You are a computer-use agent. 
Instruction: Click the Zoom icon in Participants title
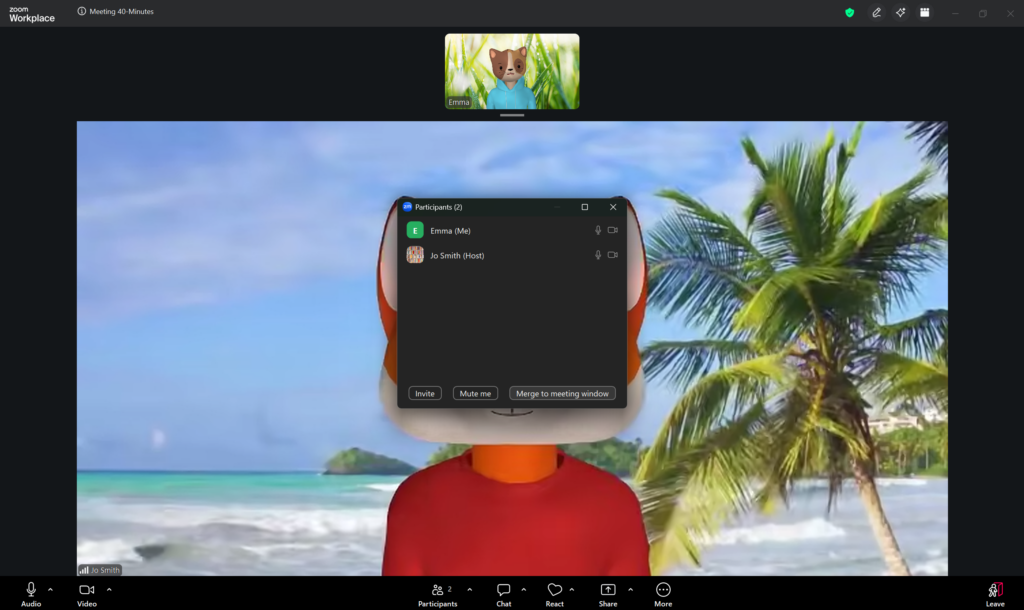click(x=407, y=207)
